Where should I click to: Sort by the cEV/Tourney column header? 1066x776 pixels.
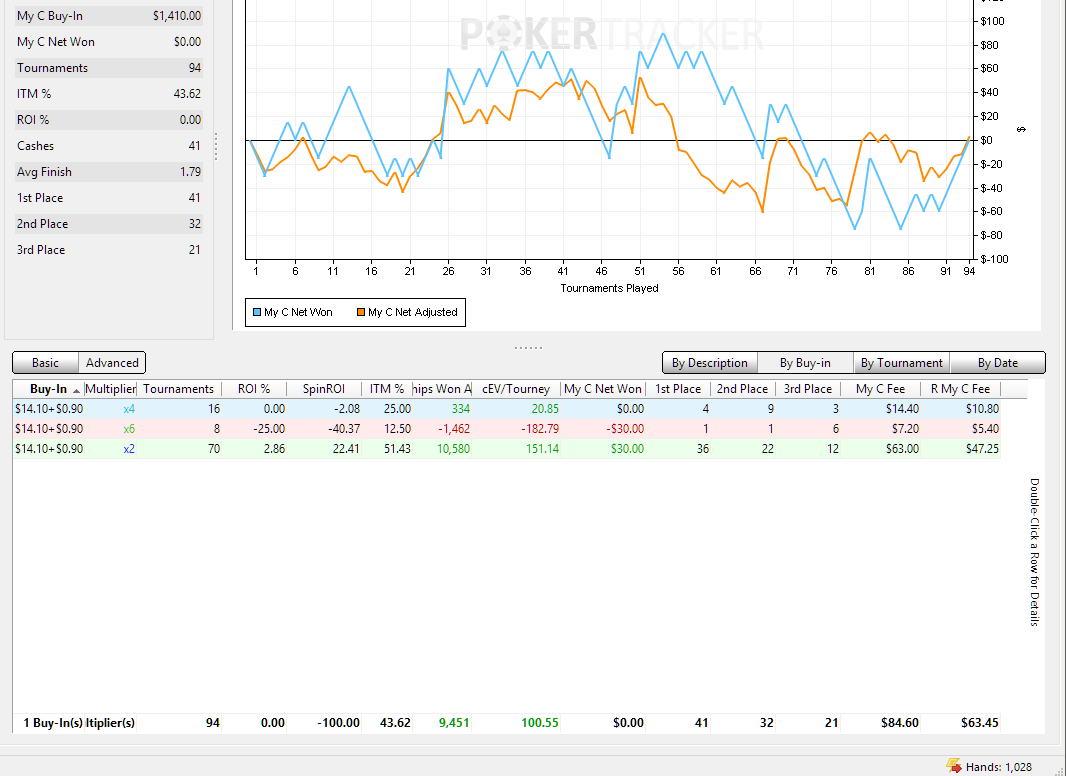pyautogui.click(x=515, y=389)
